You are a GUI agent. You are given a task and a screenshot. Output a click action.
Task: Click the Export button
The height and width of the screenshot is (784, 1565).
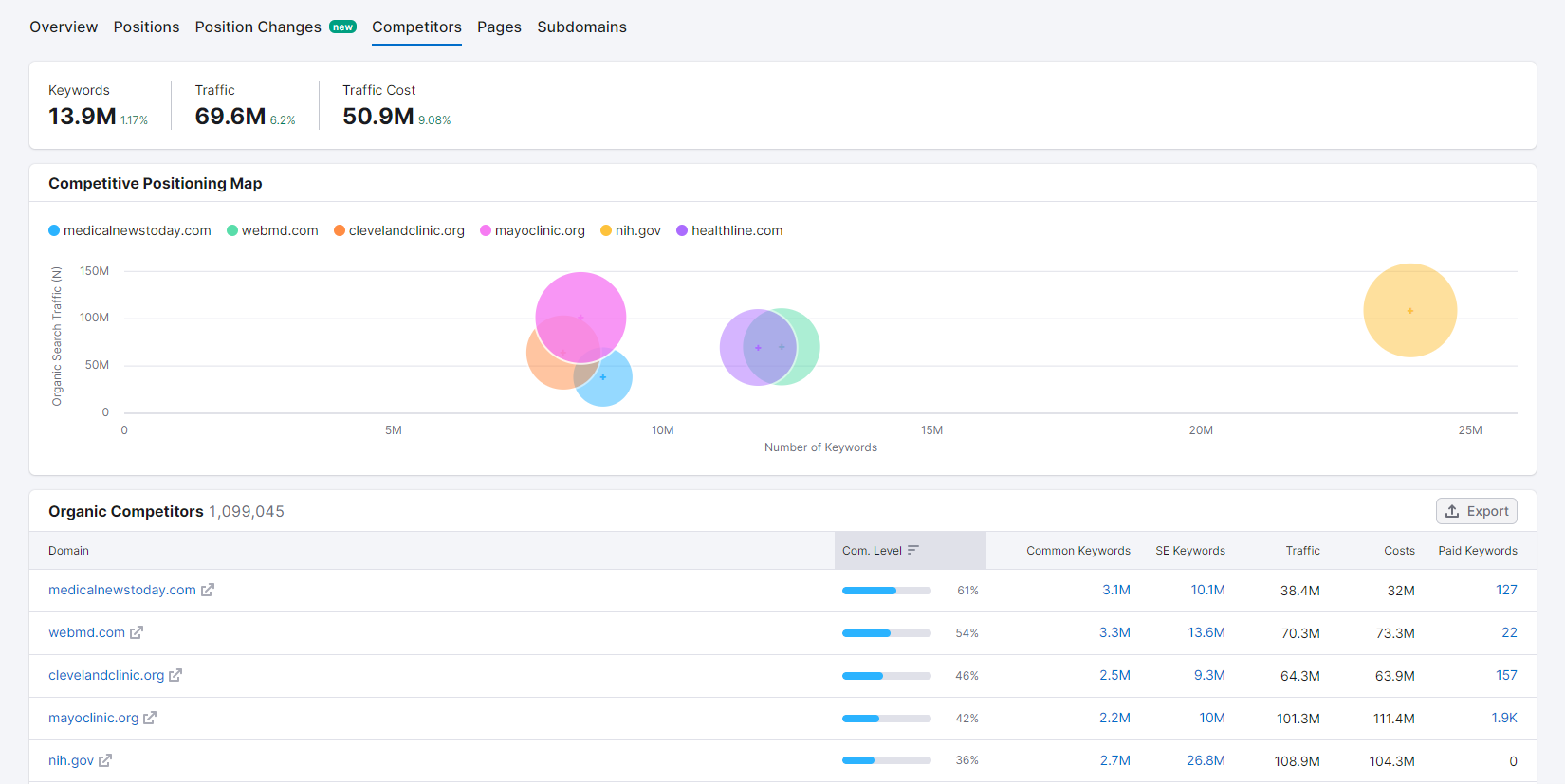tap(1477, 511)
